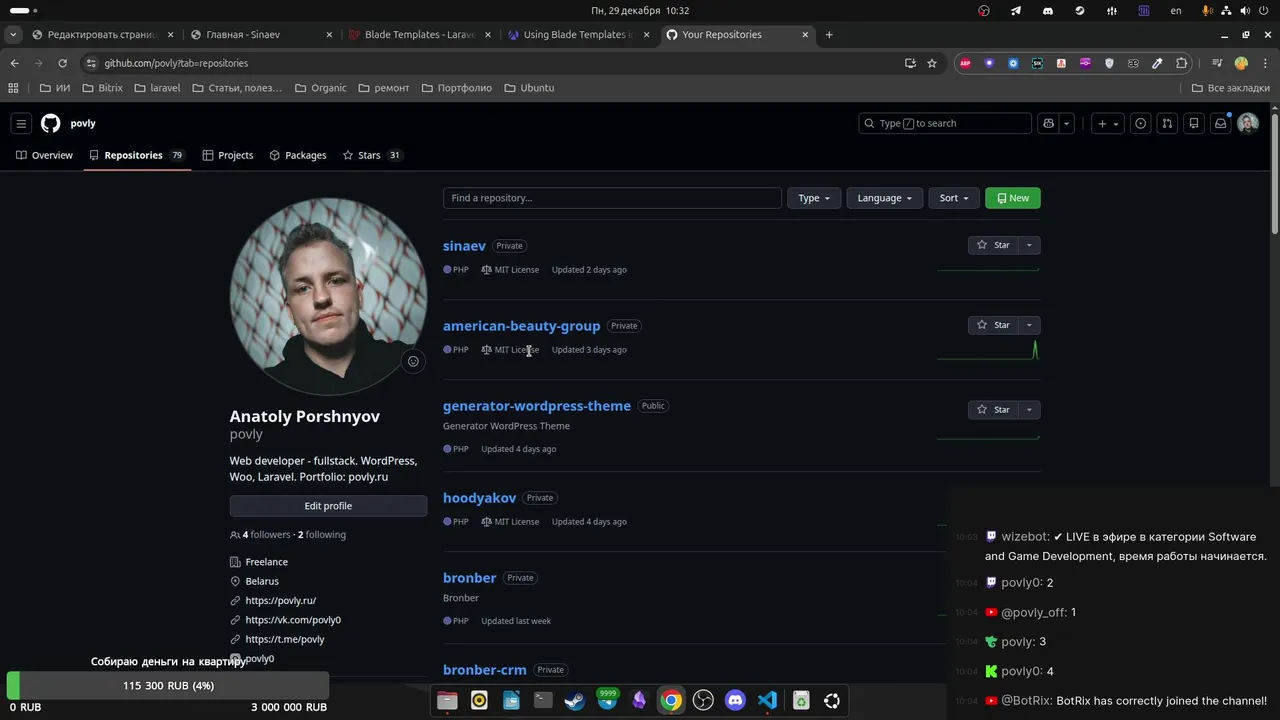1280x720 pixels.
Task: Open Copilot dropdown arrow next to Copilot icon
Action: tap(1067, 123)
